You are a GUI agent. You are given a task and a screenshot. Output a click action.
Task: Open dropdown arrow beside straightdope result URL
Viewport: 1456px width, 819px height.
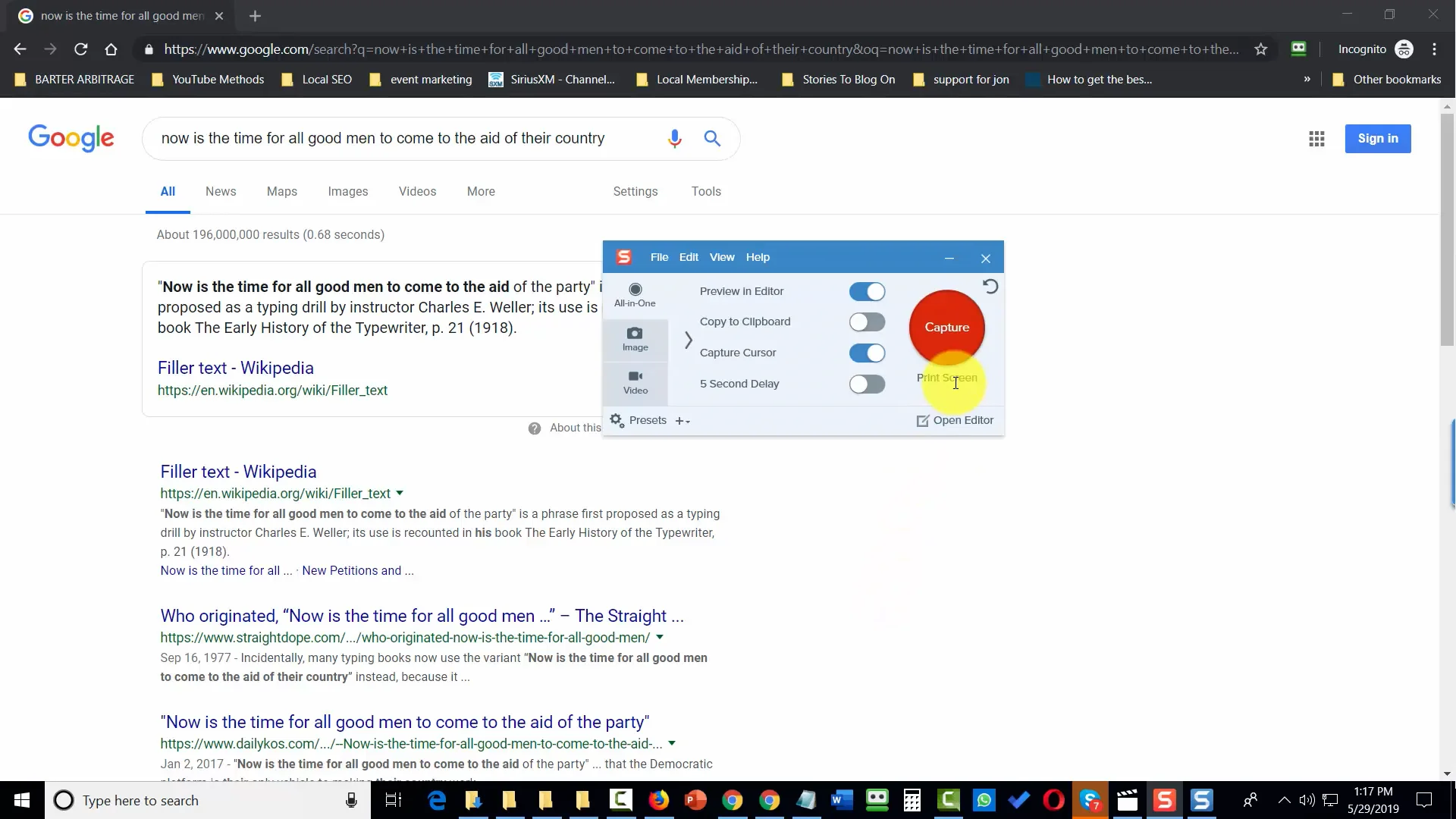point(660,637)
